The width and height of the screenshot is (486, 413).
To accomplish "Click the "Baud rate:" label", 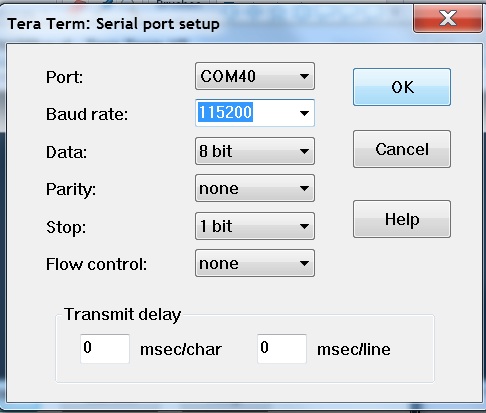I will tap(87, 114).
